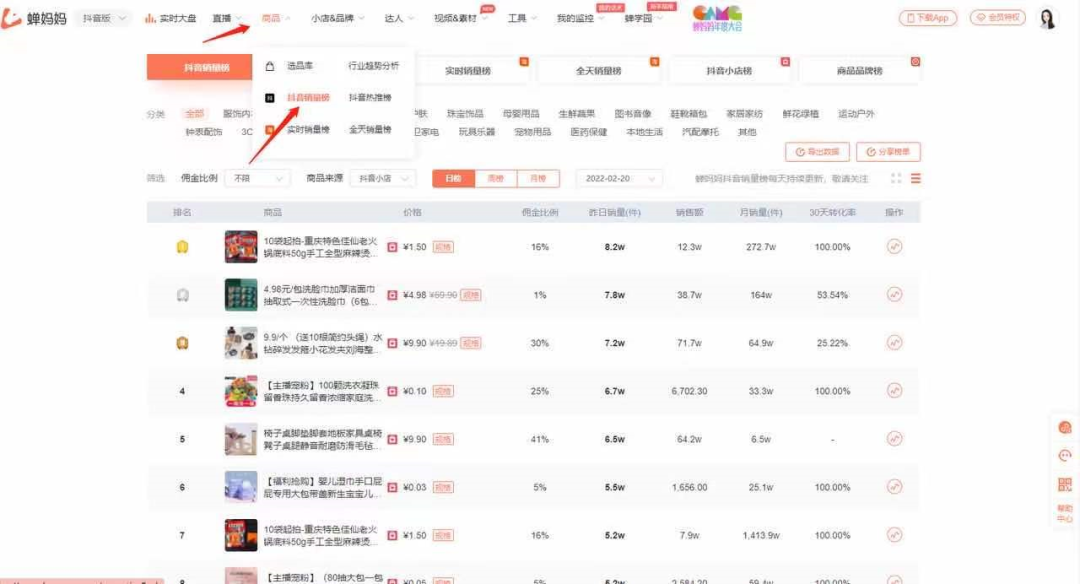Image resolution: width=1080 pixels, height=584 pixels.
Task: Open the 商品来源 抖音小店 dropdown
Action: (x=382, y=178)
